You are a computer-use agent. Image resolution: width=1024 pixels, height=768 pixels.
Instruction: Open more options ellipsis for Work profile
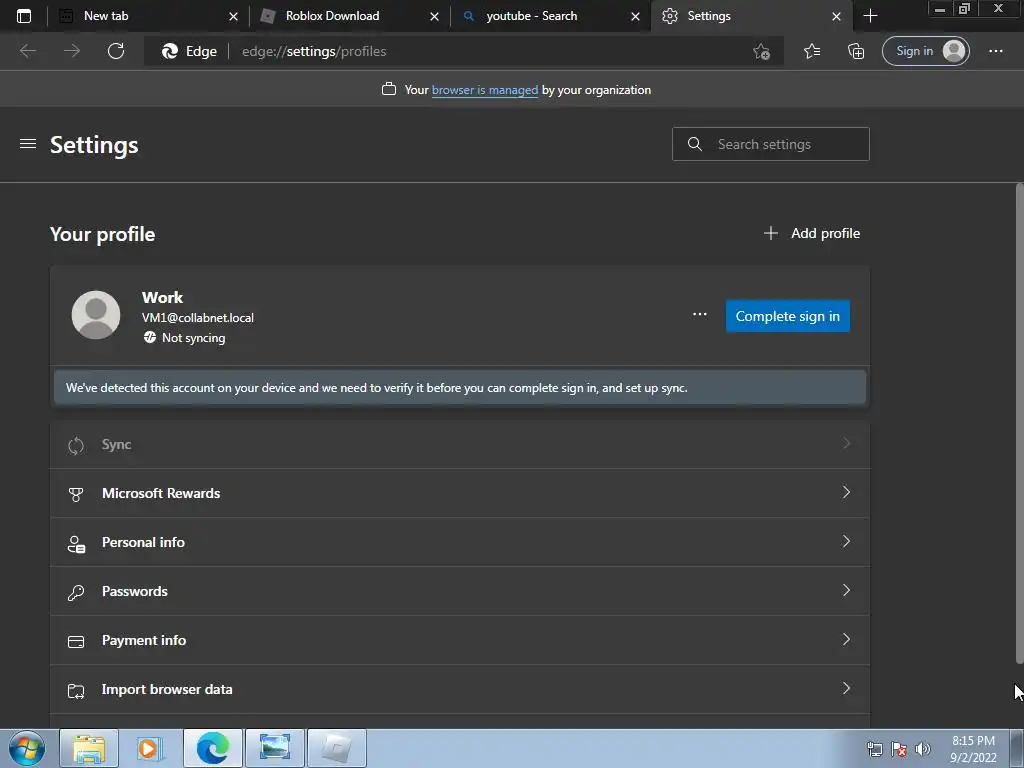(x=699, y=315)
